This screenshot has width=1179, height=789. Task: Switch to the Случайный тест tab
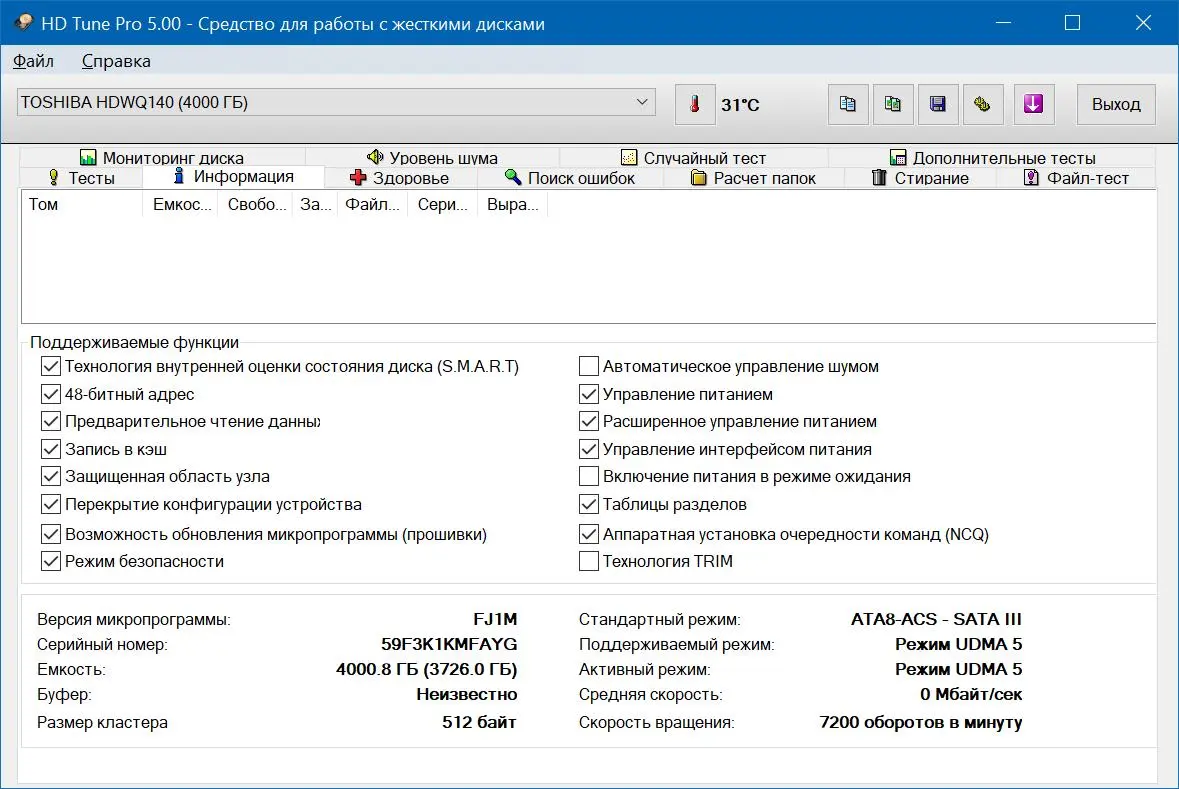tap(693, 157)
